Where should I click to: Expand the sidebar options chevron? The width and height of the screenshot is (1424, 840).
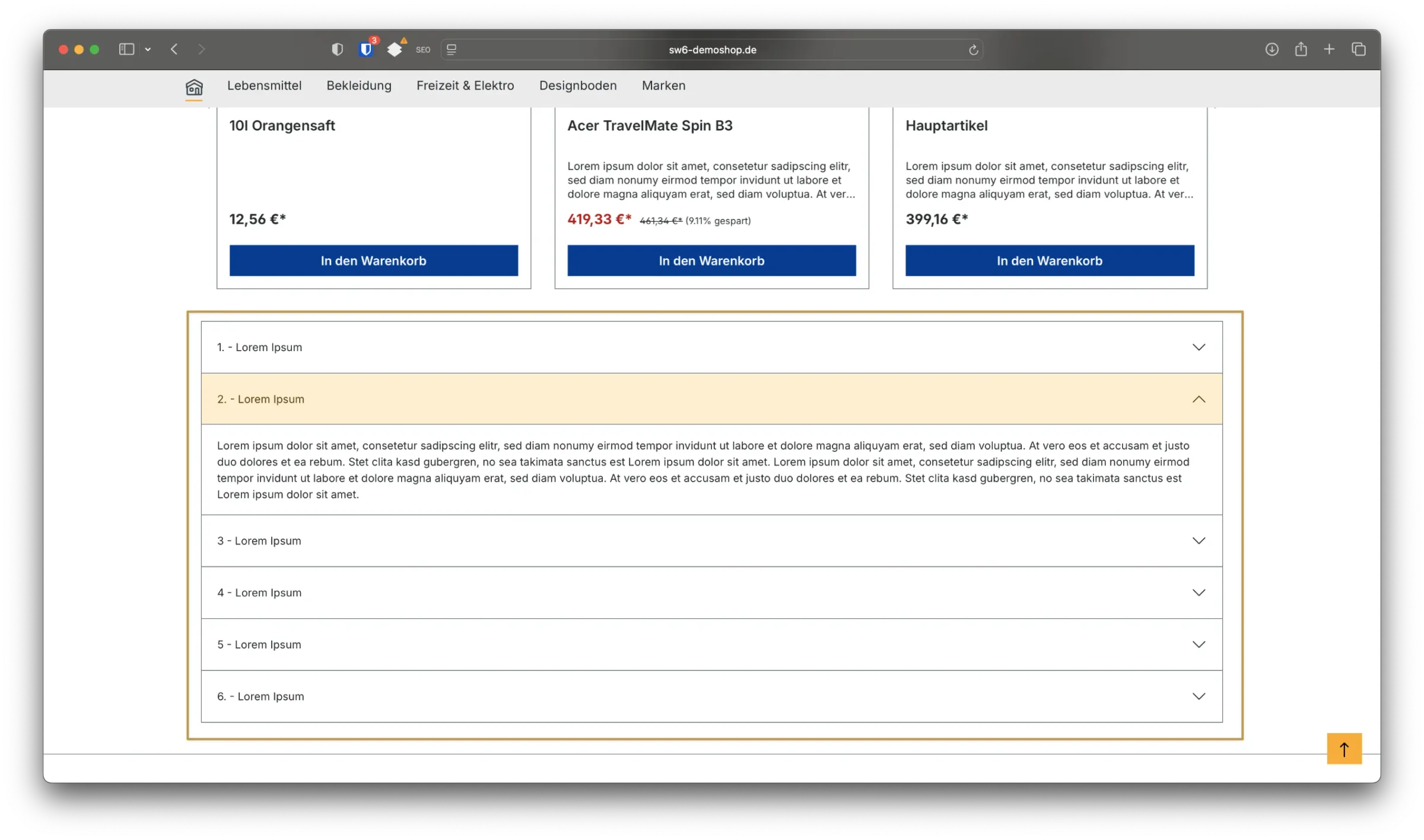[x=148, y=49]
